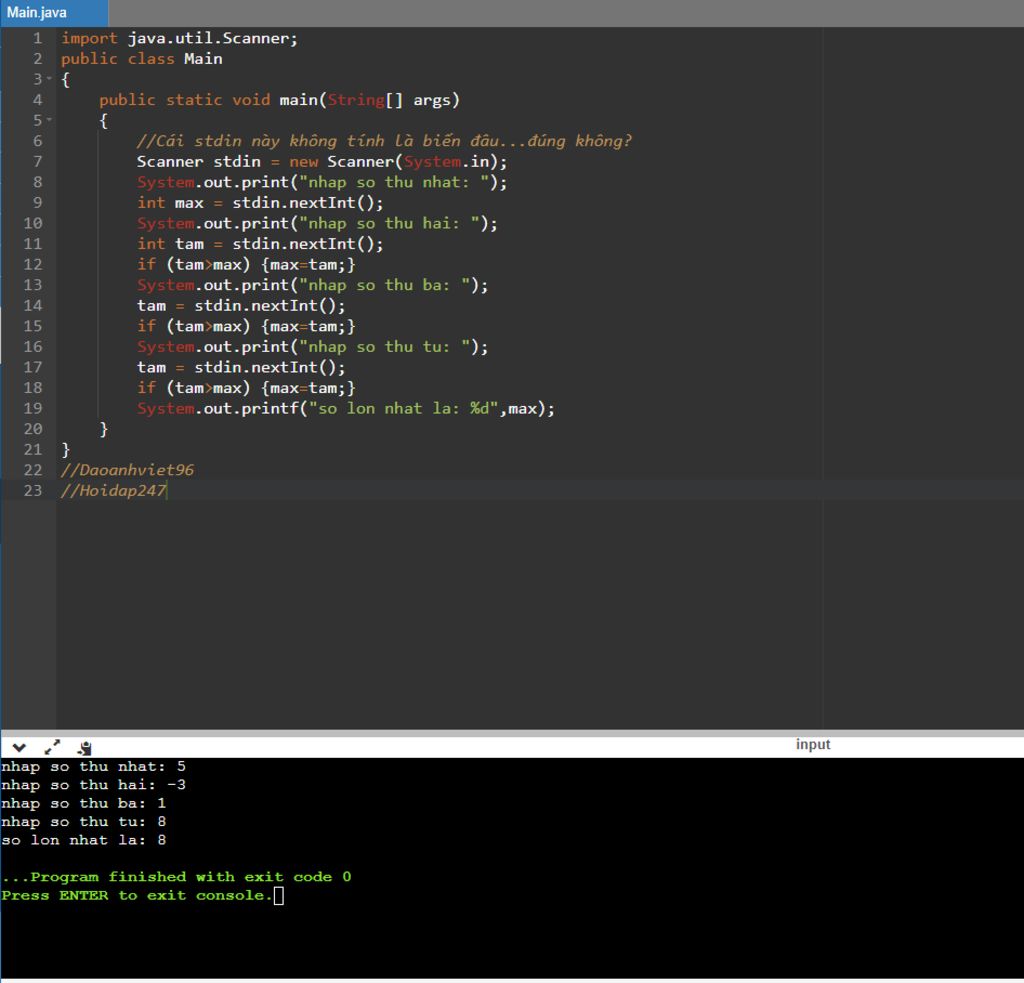The width and height of the screenshot is (1024, 983).
Task: Click the 'import java.util.Scanner;' line
Action: 180,39
